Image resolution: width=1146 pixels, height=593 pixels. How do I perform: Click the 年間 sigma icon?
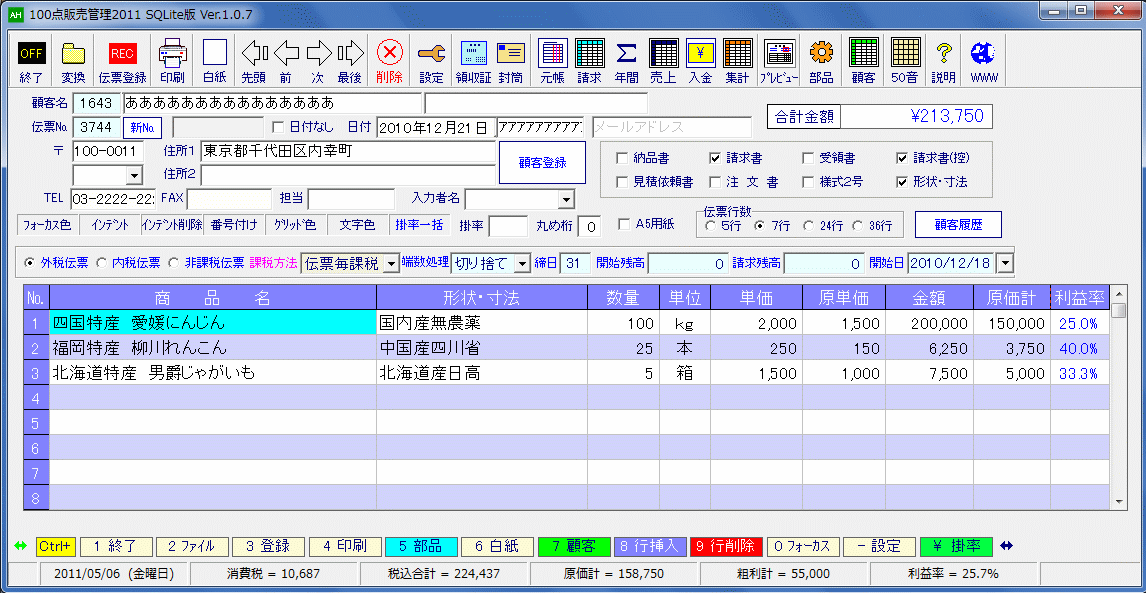coord(626,61)
